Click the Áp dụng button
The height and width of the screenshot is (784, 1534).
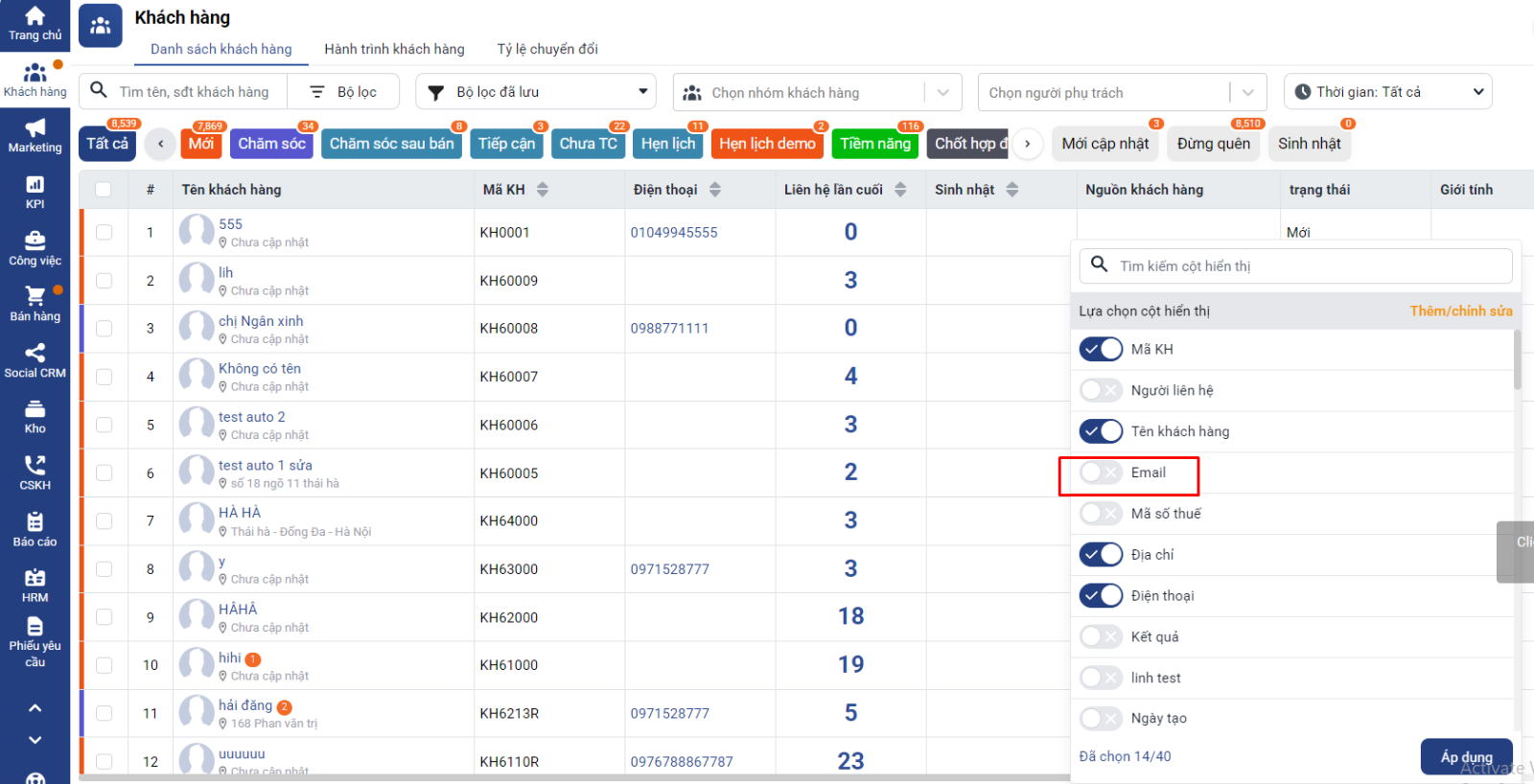click(1466, 757)
